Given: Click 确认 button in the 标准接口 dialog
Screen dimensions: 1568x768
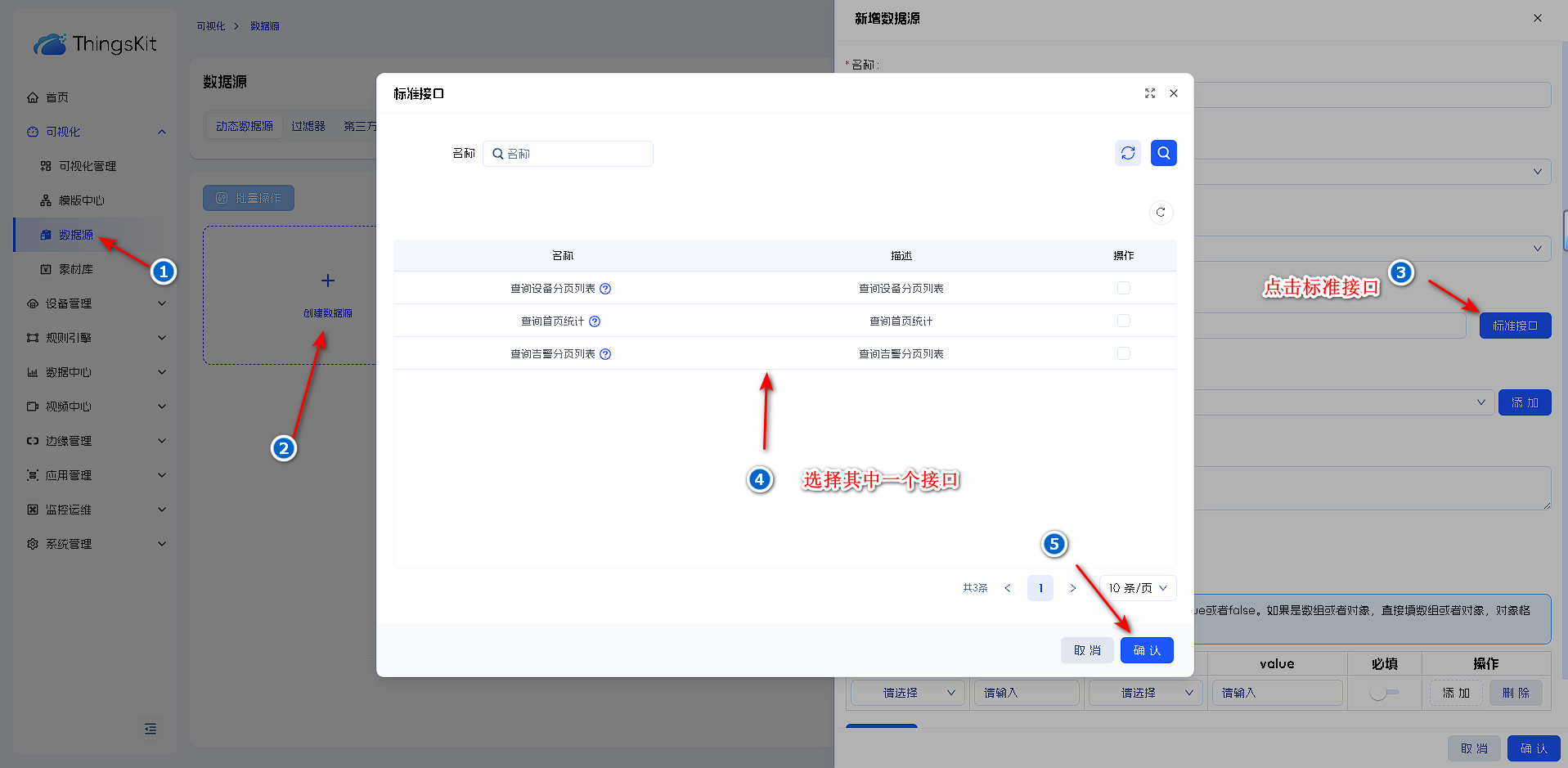Looking at the screenshot, I should pyautogui.click(x=1147, y=650).
